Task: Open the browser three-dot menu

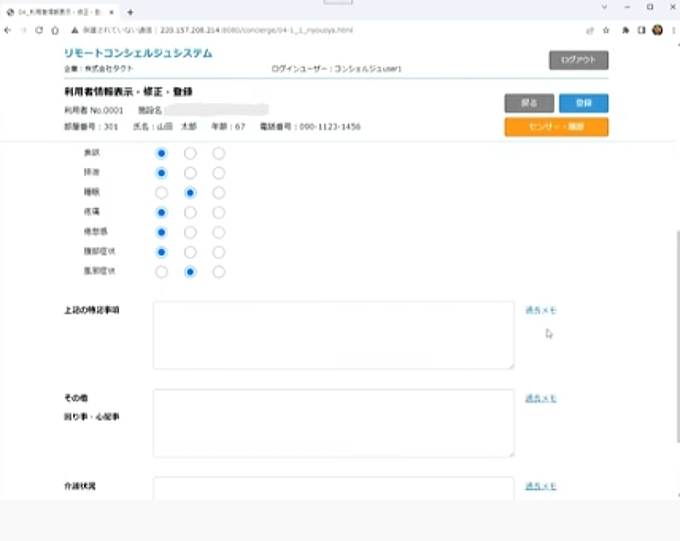Action: [671, 30]
